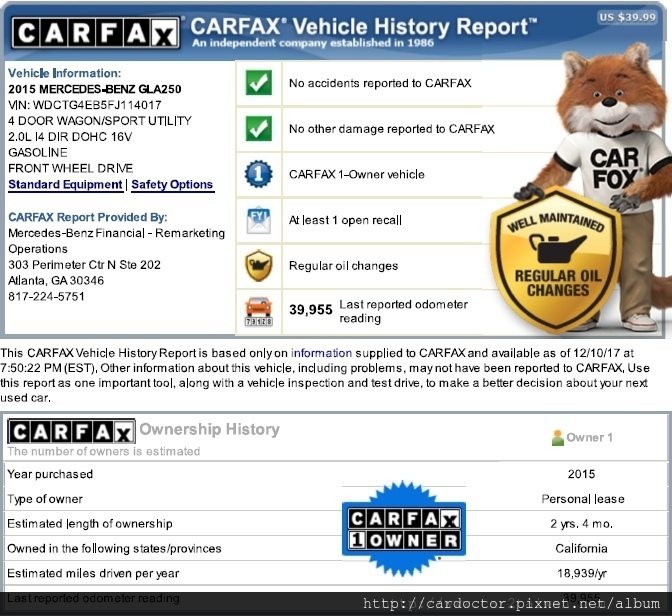The image size is (672, 616).
Task: Open the Standard Equipment link
Action: [x=65, y=184]
